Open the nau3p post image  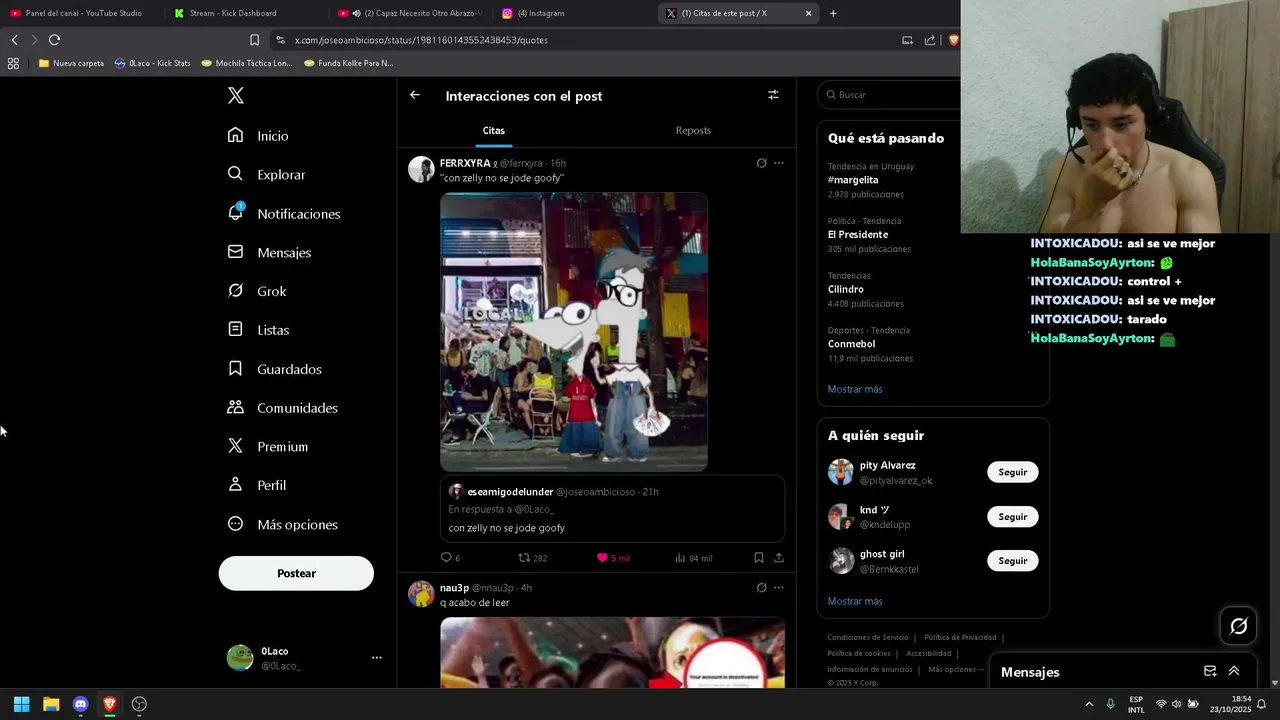[612, 652]
